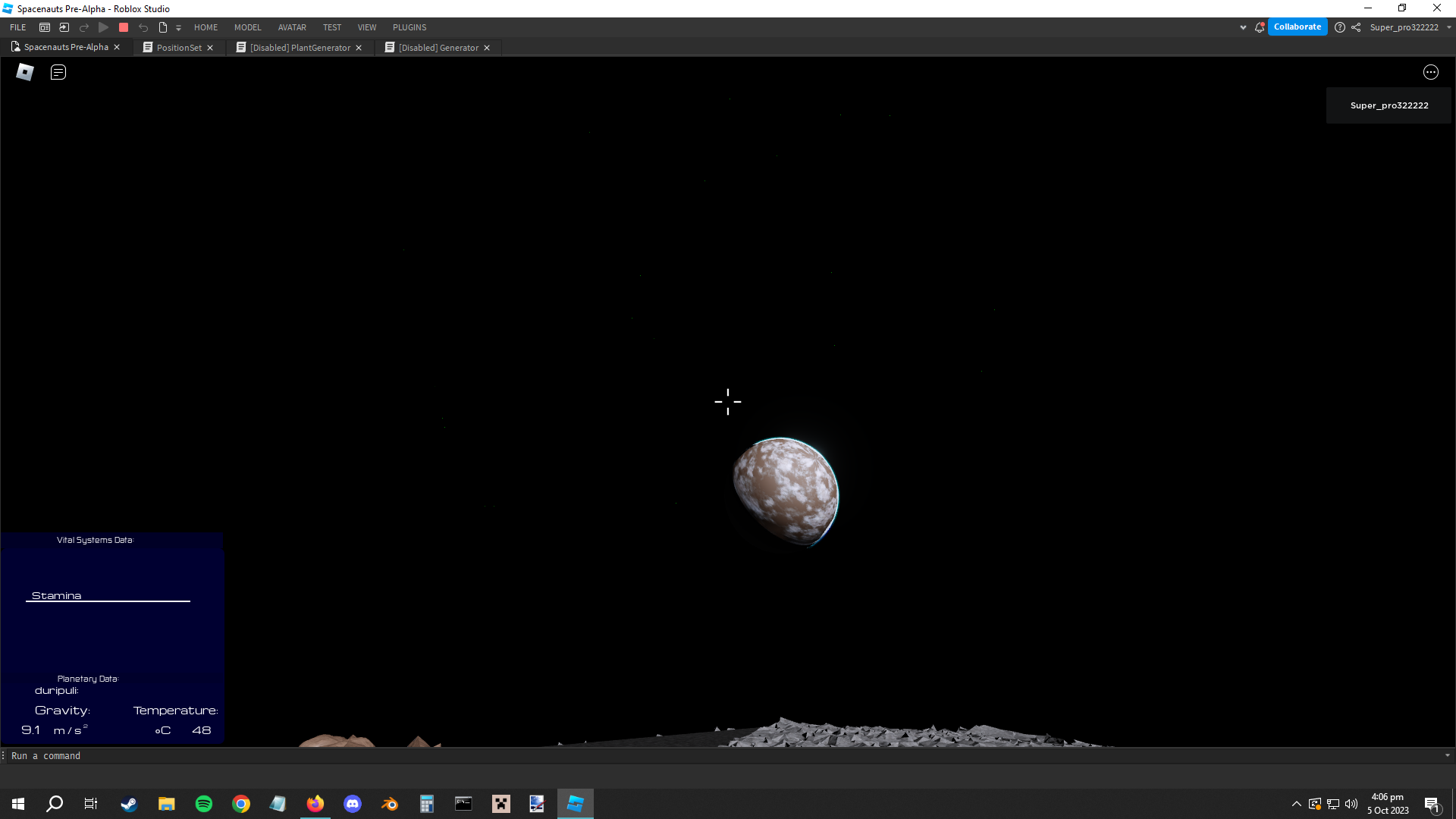Open Discord from the taskbar
The width and height of the screenshot is (1456, 819).
tap(352, 803)
